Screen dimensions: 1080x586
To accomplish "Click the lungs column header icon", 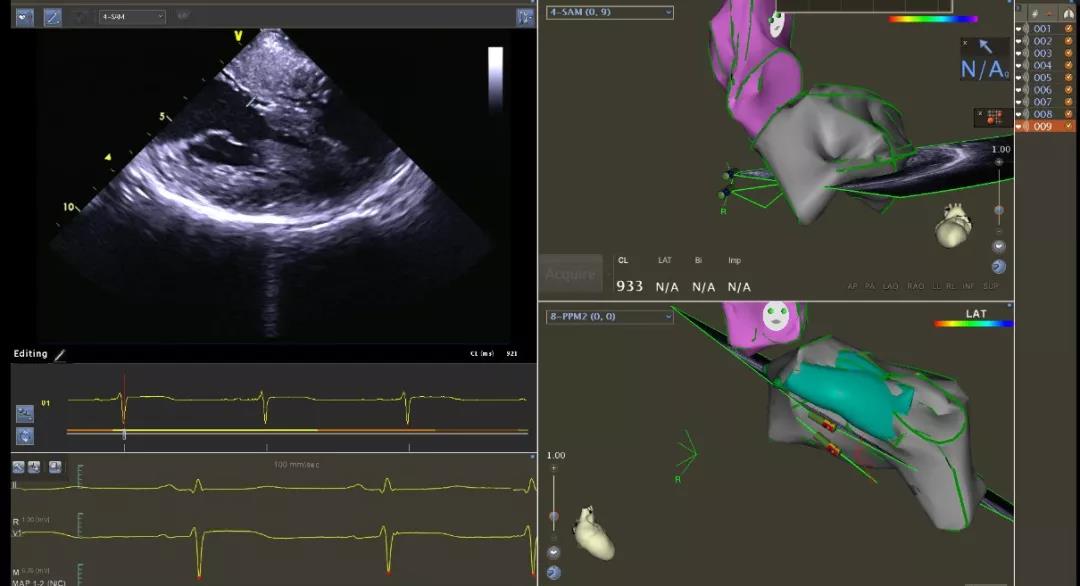I will pyautogui.click(x=1069, y=13).
